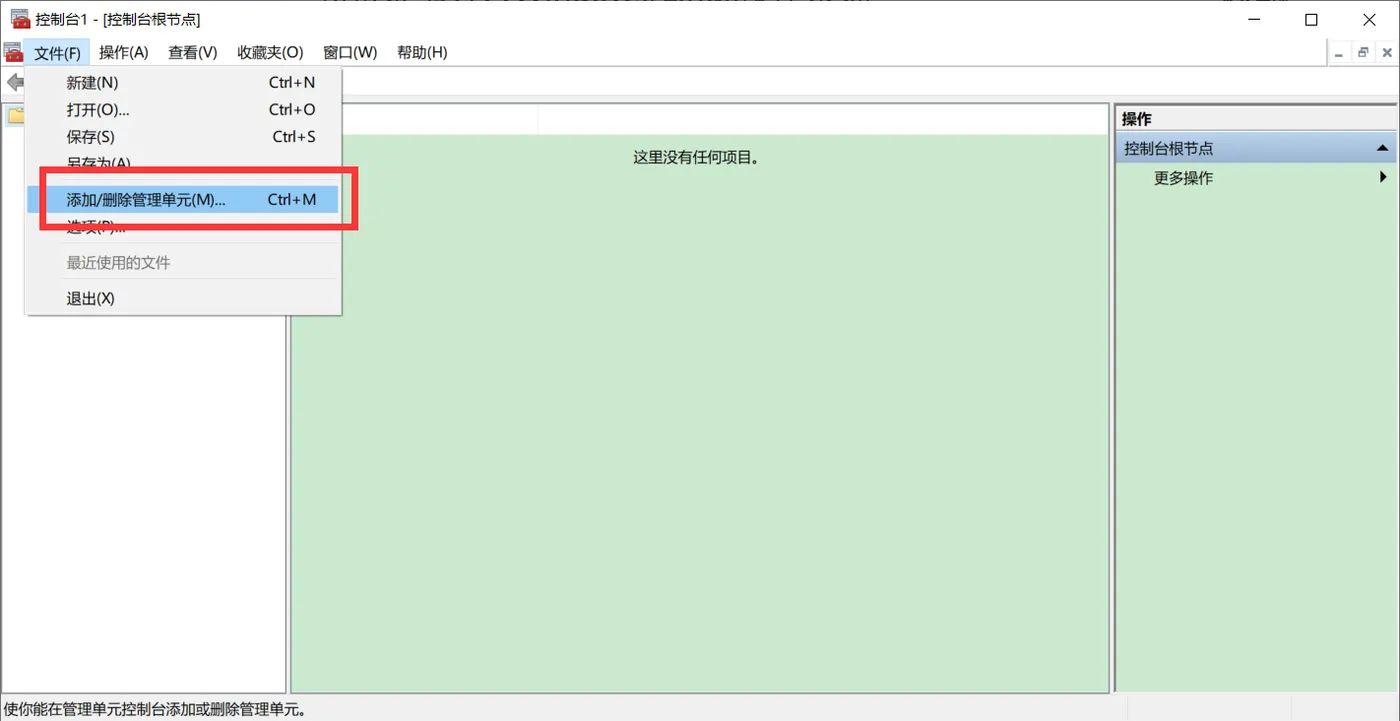Click the console icon in menu bar
Viewport: 1400px width, 721px height.
[13, 53]
